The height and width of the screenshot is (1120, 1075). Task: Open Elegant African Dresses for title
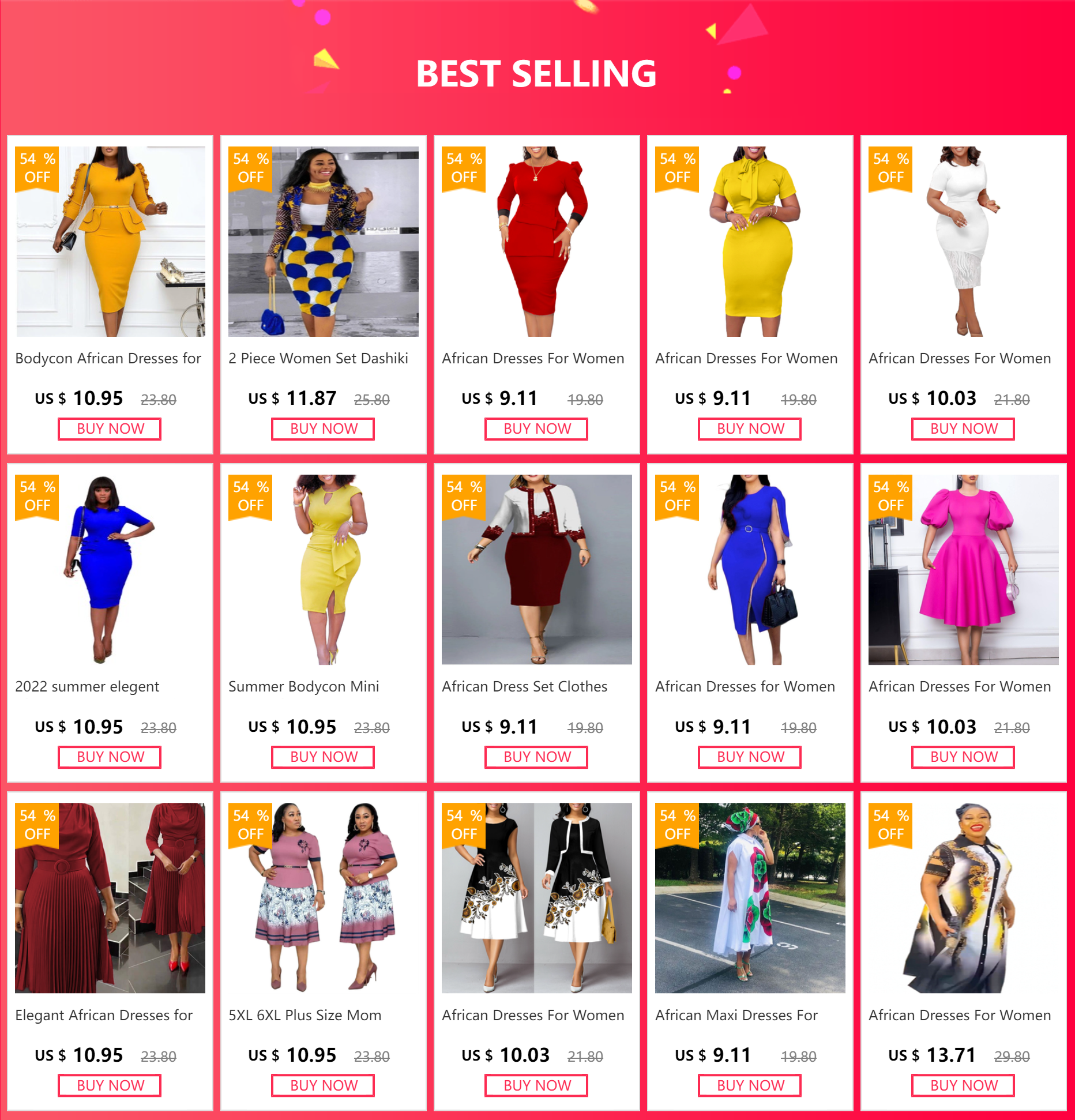(x=104, y=1015)
